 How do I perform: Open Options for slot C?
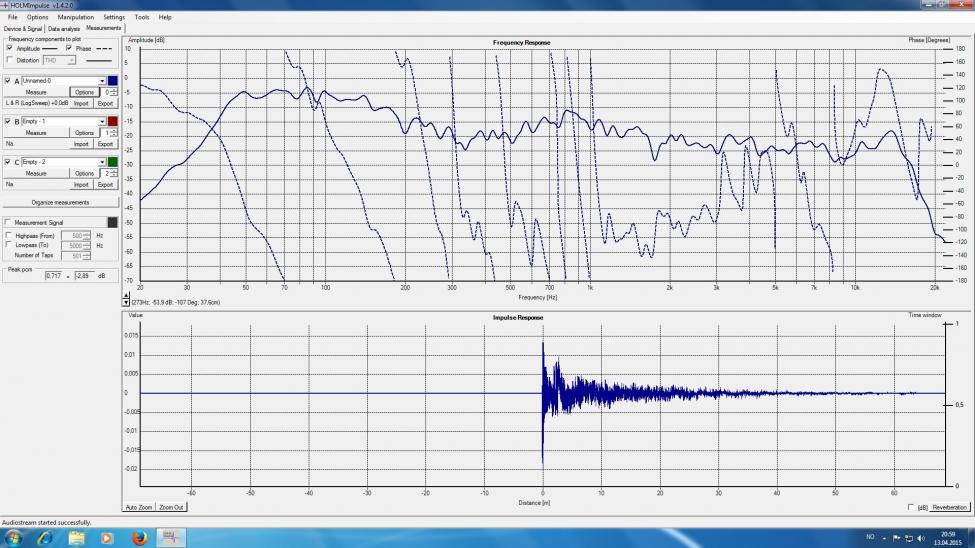click(x=84, y=174)
